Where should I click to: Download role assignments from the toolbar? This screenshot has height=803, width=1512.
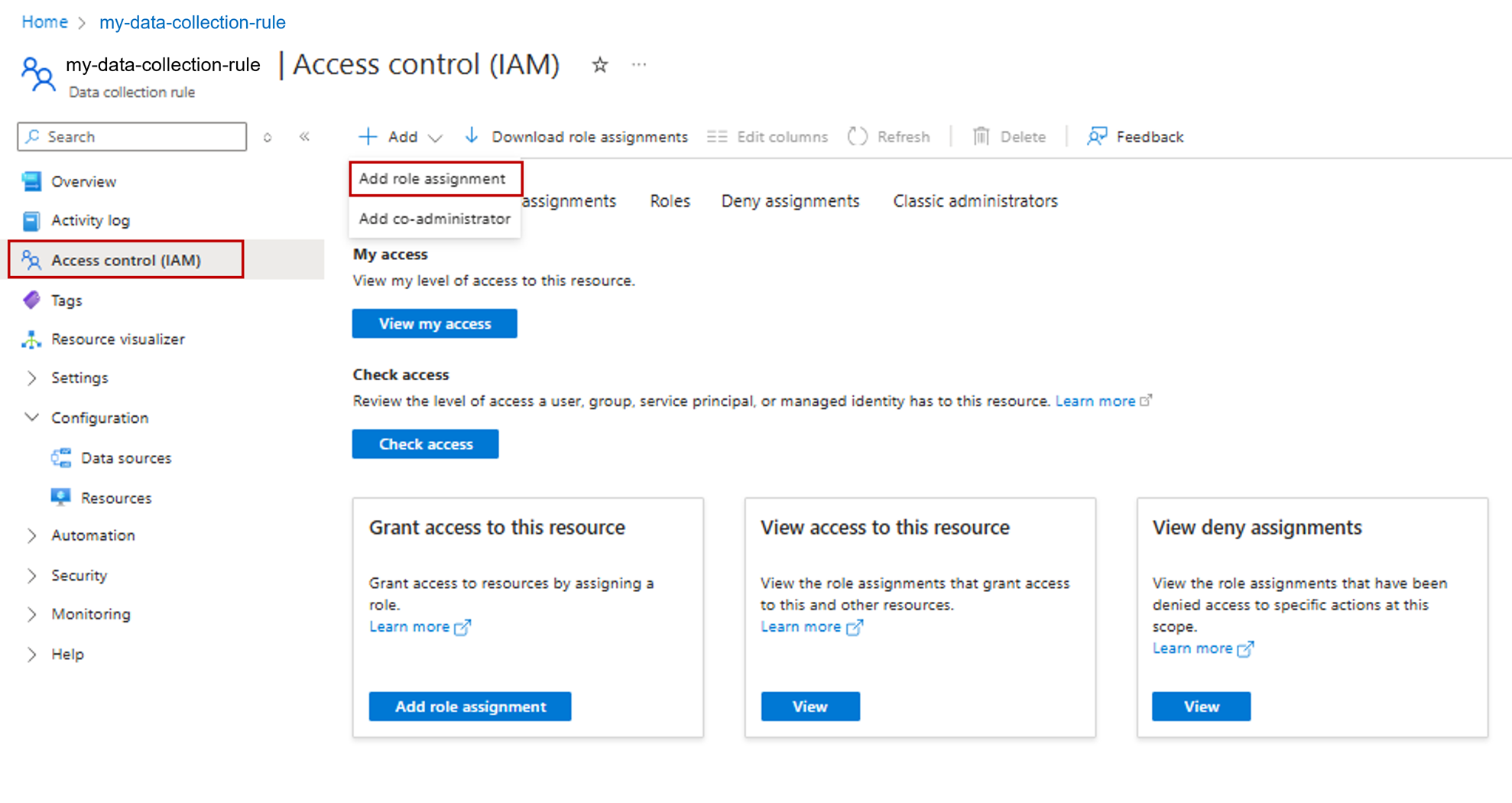coord(576,136)
